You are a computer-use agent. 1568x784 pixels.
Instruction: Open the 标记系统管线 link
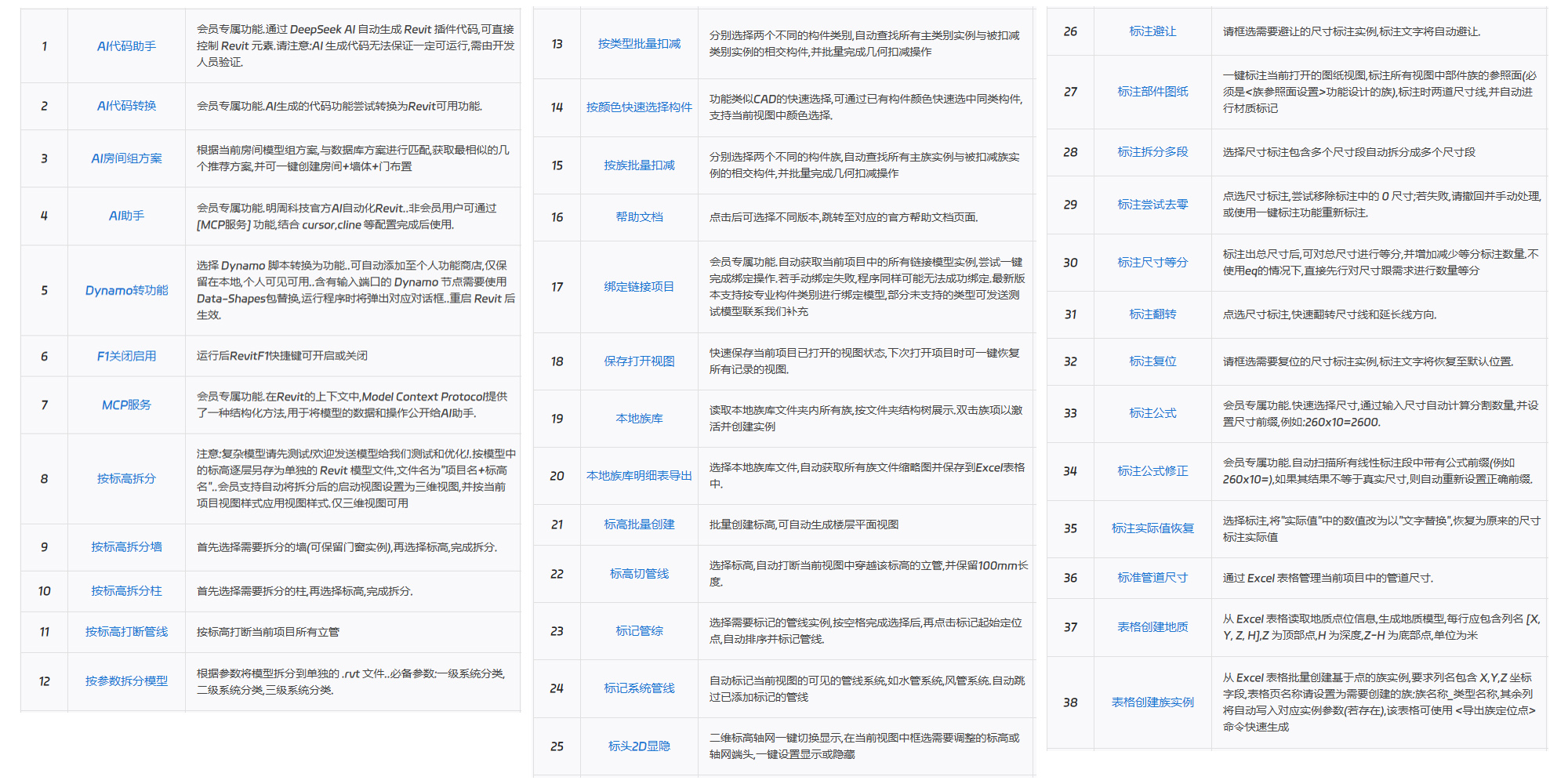pyautogui.click(x=639, y=688)
